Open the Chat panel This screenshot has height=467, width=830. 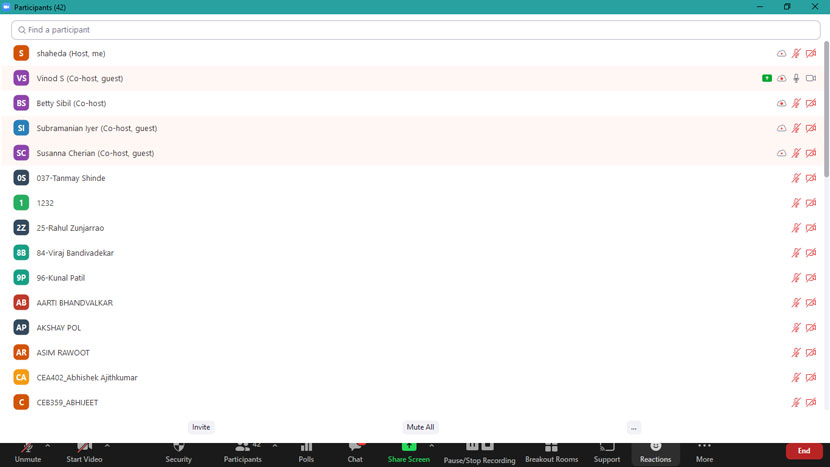(x=355, y=452)
